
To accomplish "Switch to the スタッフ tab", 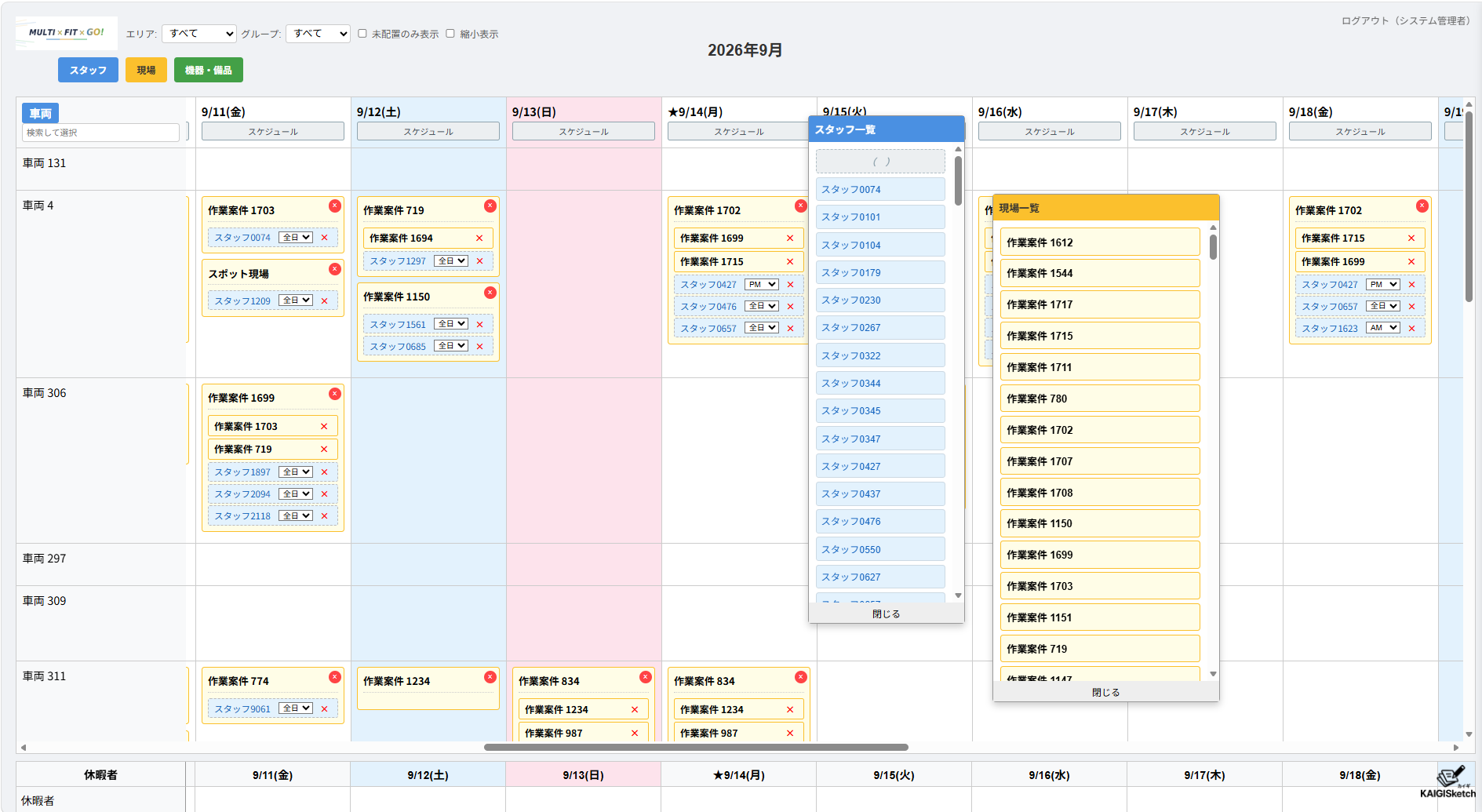I will [x=88, y=70].
